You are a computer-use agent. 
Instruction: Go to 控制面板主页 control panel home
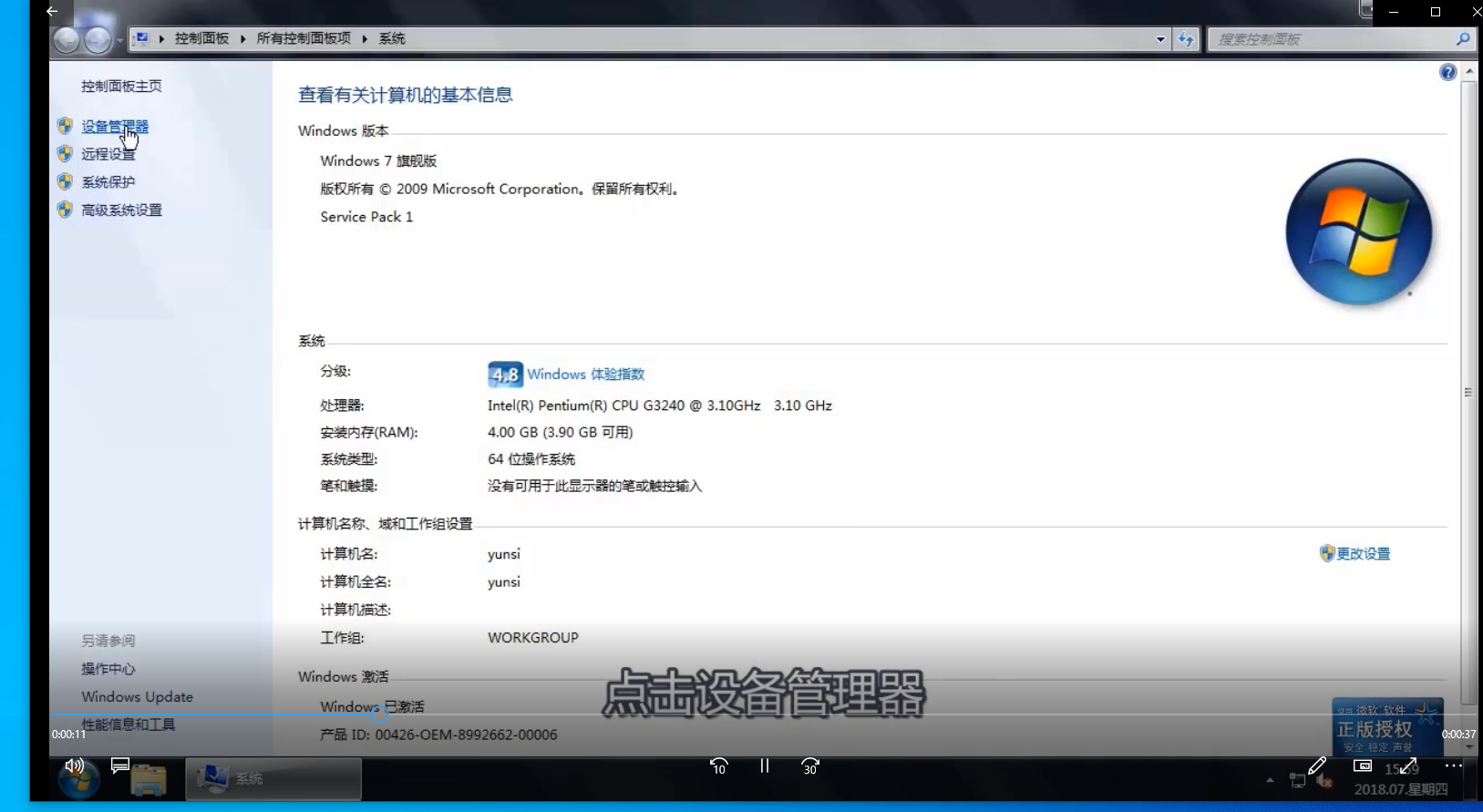(121, 86)
